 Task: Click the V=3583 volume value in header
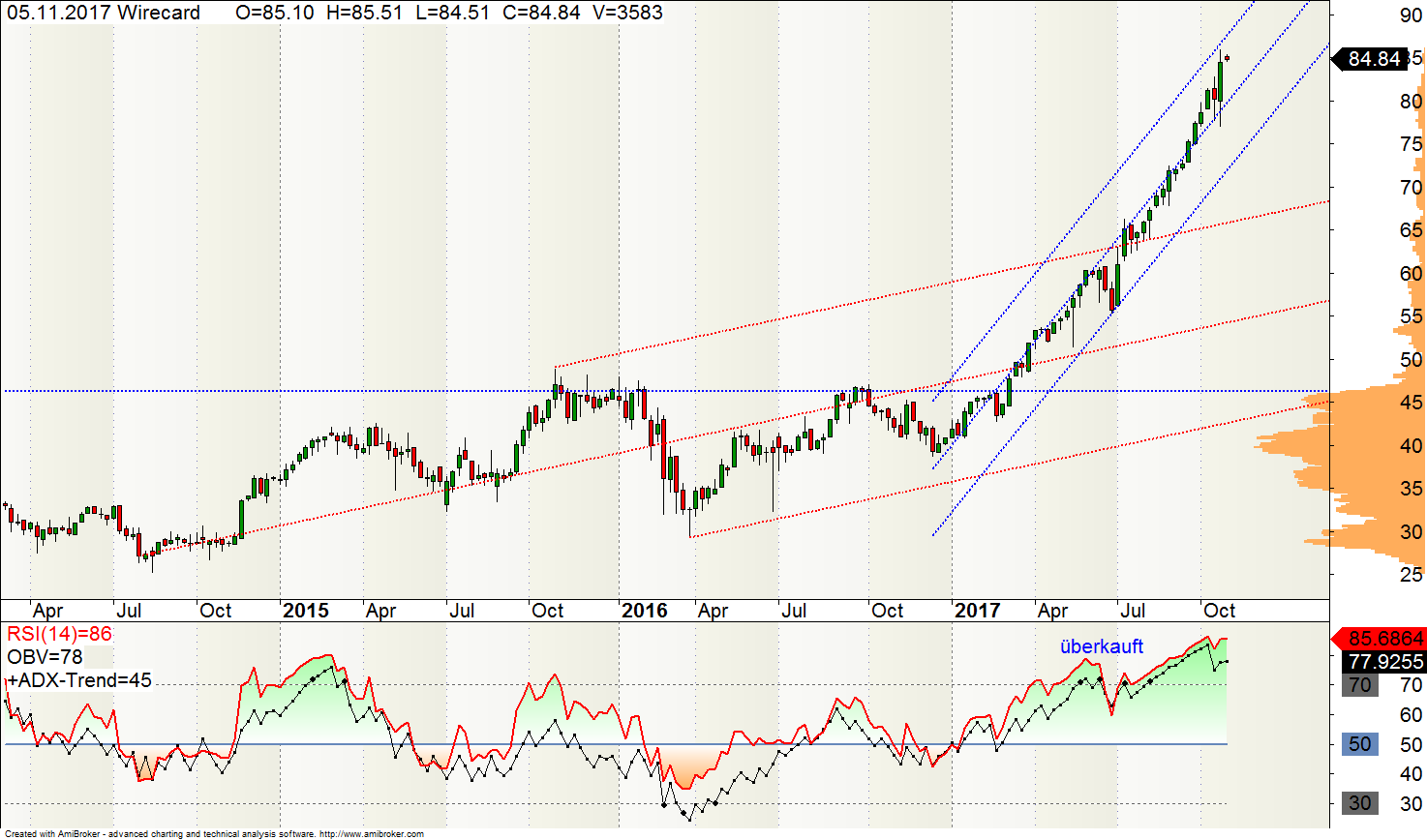[x=627, y=13]
